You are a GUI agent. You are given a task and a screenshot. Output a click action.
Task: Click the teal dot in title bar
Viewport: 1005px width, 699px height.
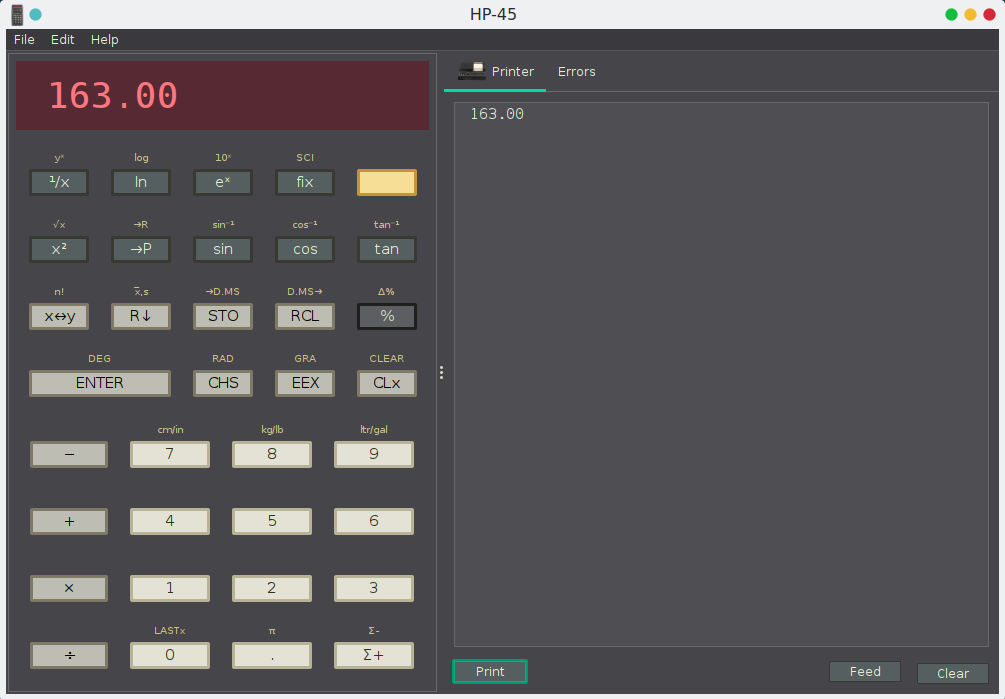coord(36,14)
